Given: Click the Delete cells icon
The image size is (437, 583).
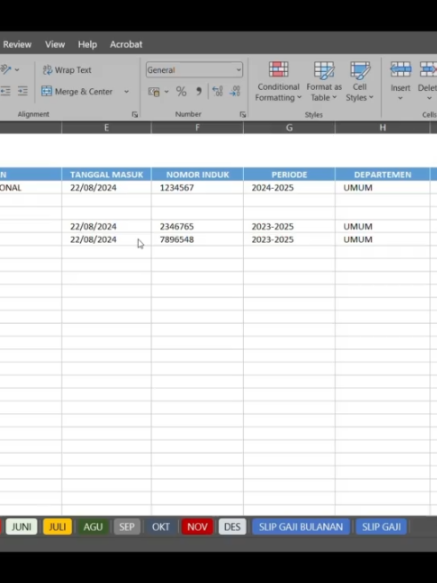Looking at the screenshot, I should coord(428,70).
